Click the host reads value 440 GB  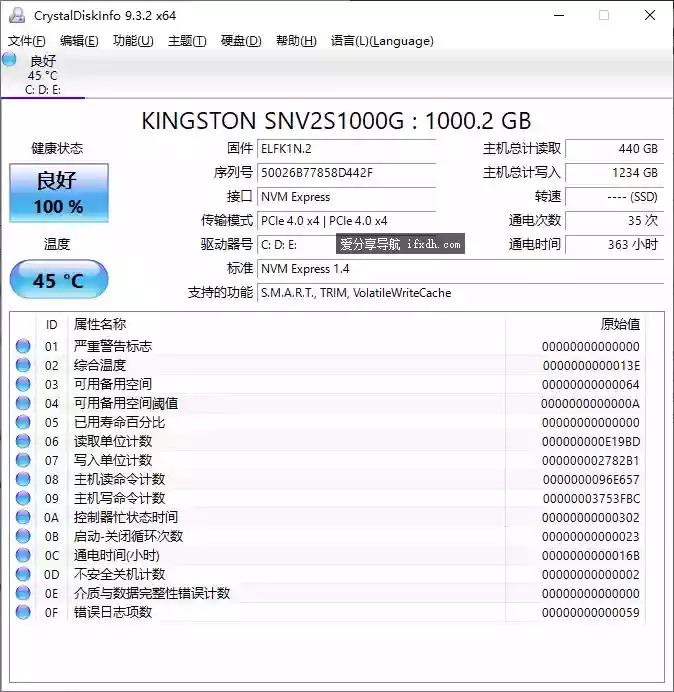(614, 149)
